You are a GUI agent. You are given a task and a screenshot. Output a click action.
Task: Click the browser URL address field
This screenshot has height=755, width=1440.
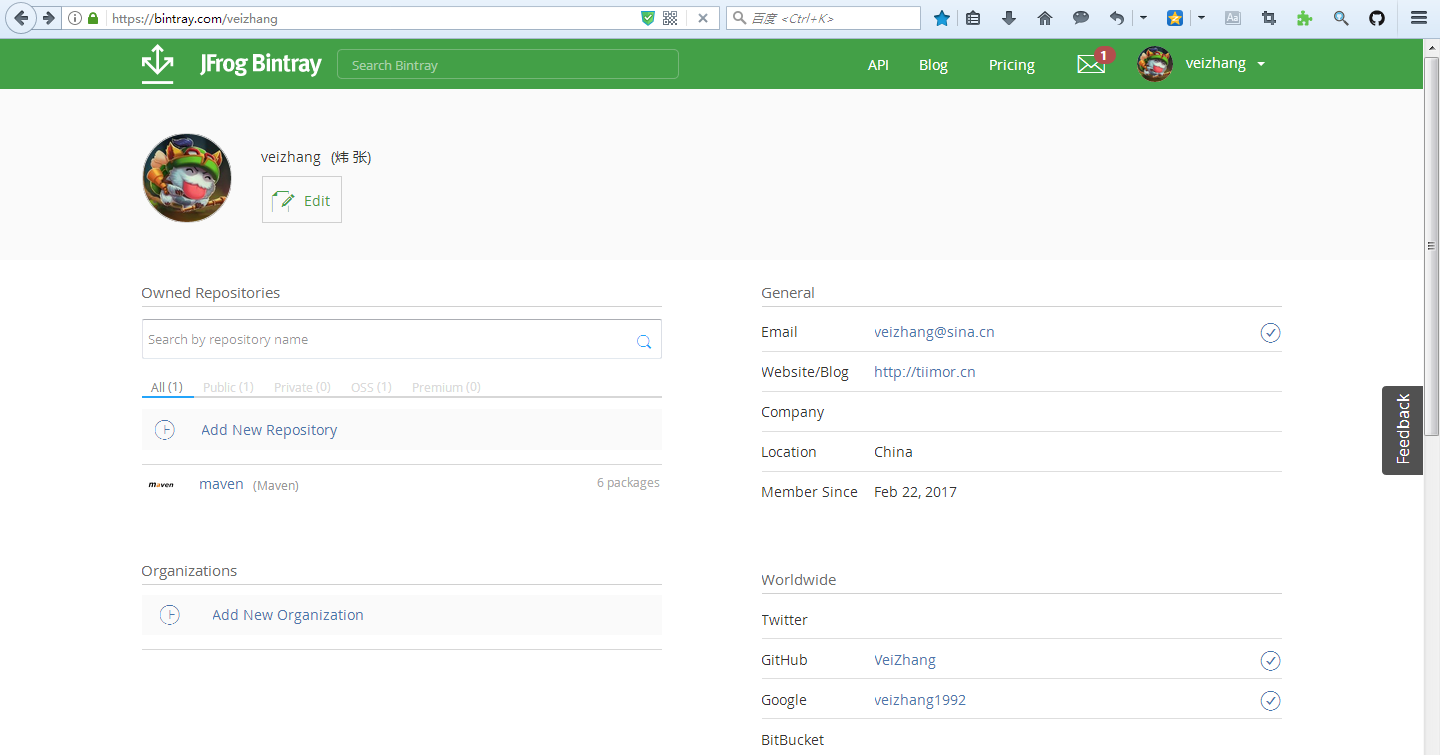point(372,18)
